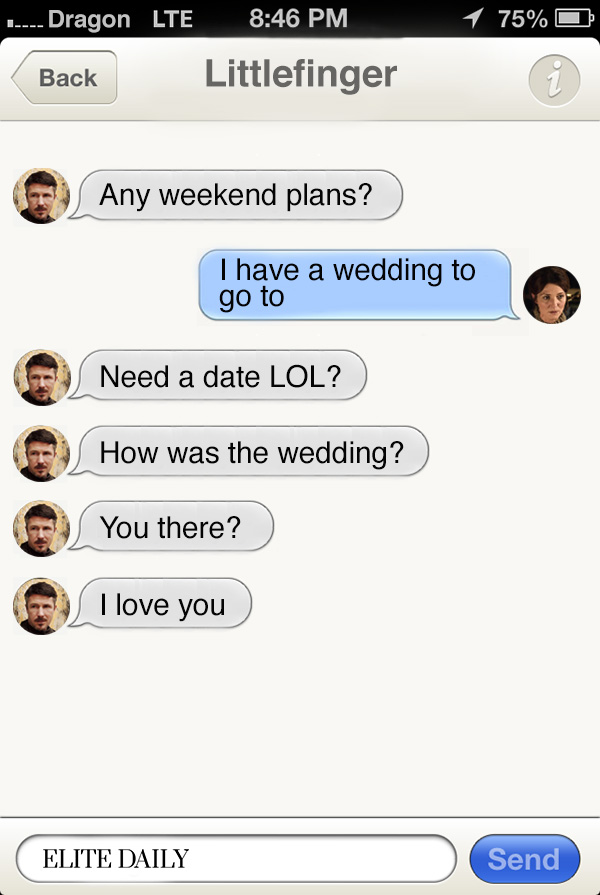Image resolution: width=600 pixels, height=895 pixels.
Task: Tap avatar beside "How was the wedding?"
Action: 41,453
